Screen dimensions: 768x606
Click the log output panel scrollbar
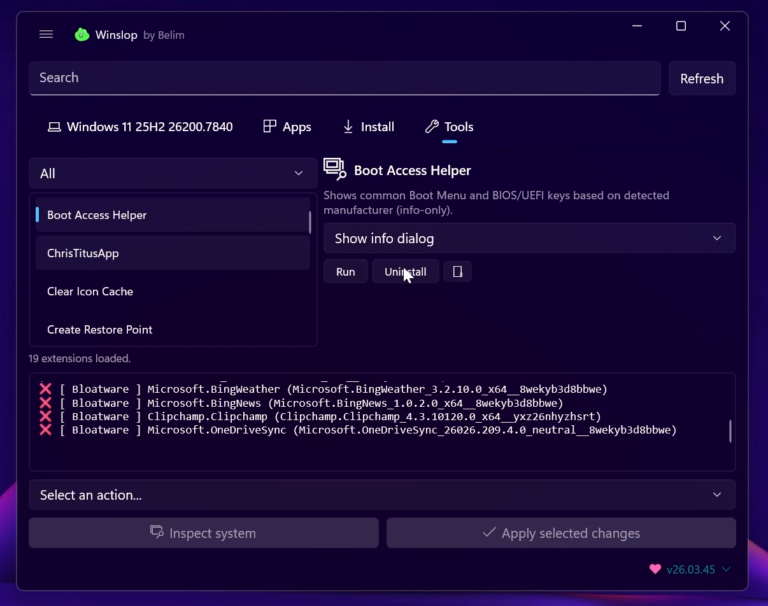tap(730, 431)
